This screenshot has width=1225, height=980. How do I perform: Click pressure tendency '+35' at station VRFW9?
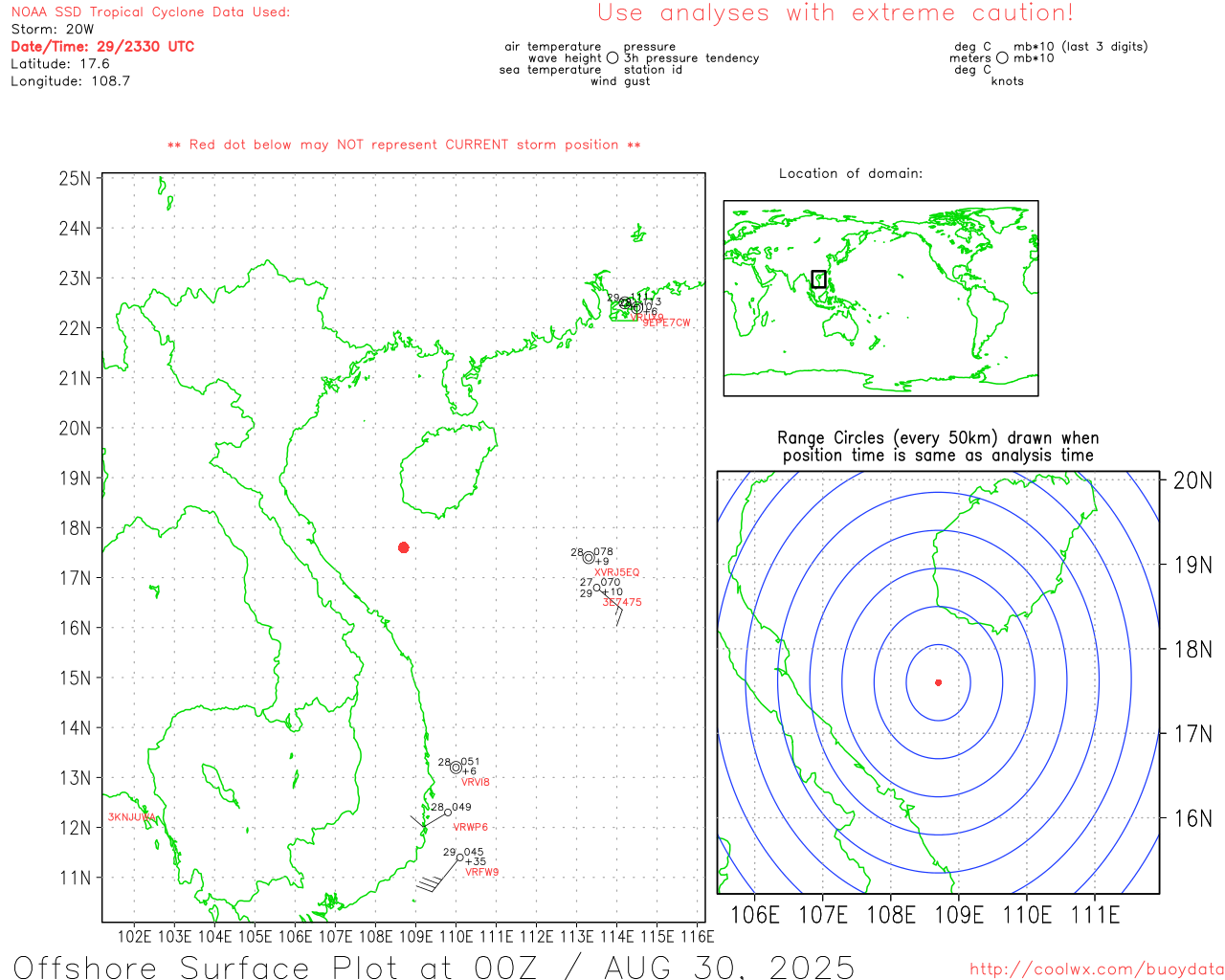point(476,861)
